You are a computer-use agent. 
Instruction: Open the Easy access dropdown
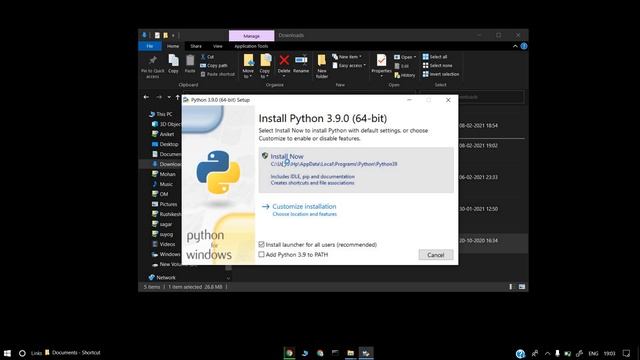(x=349, y=65)
